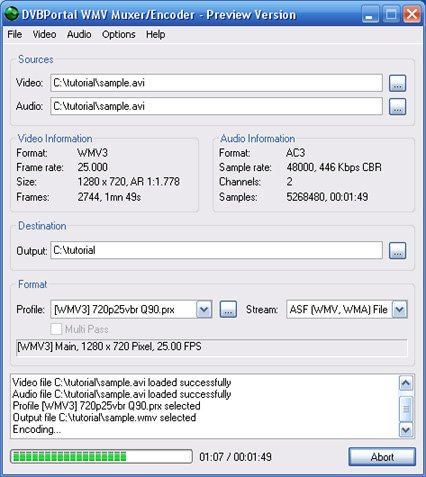Viewport: 426px width, 477px height.
Task: Open the Video menu
Action: (44, 34)
